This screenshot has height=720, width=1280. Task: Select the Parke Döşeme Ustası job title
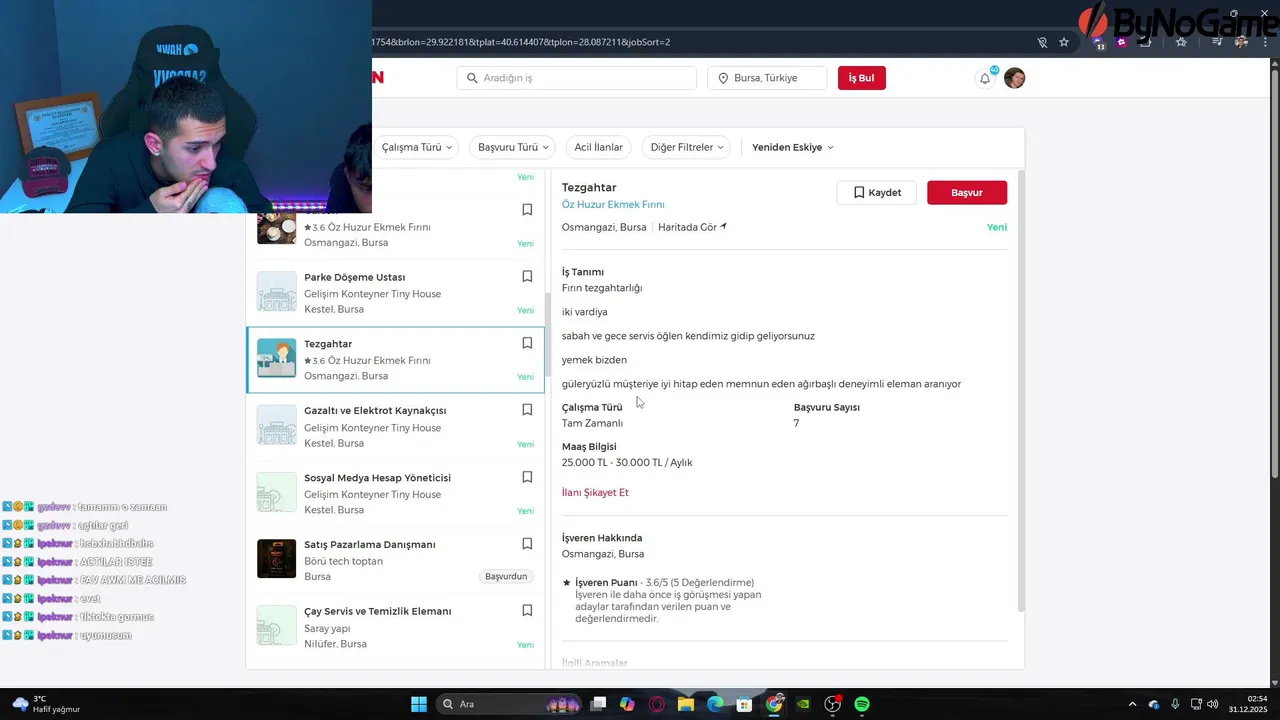(x=354, y=277)
